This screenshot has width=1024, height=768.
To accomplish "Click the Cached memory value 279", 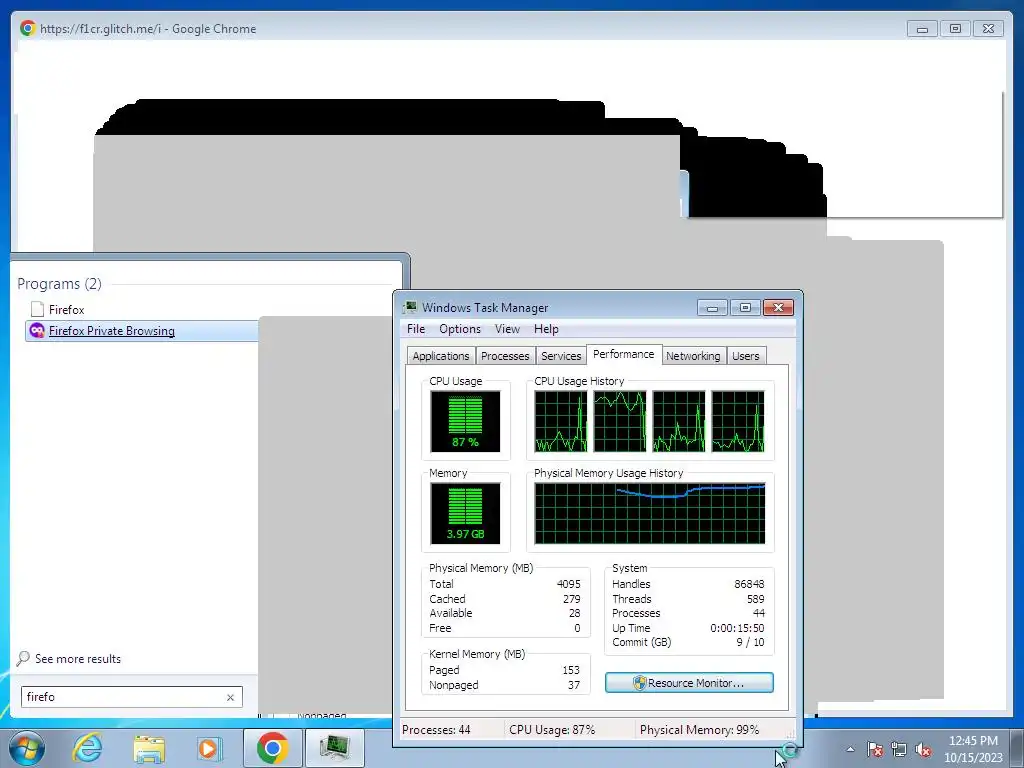I will 571,599.
